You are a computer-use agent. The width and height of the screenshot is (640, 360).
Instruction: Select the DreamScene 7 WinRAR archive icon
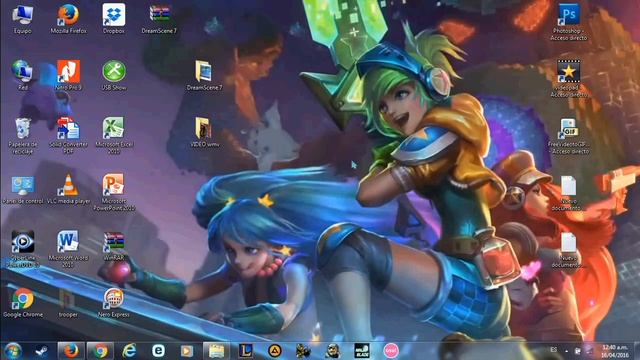pos(159,19)
